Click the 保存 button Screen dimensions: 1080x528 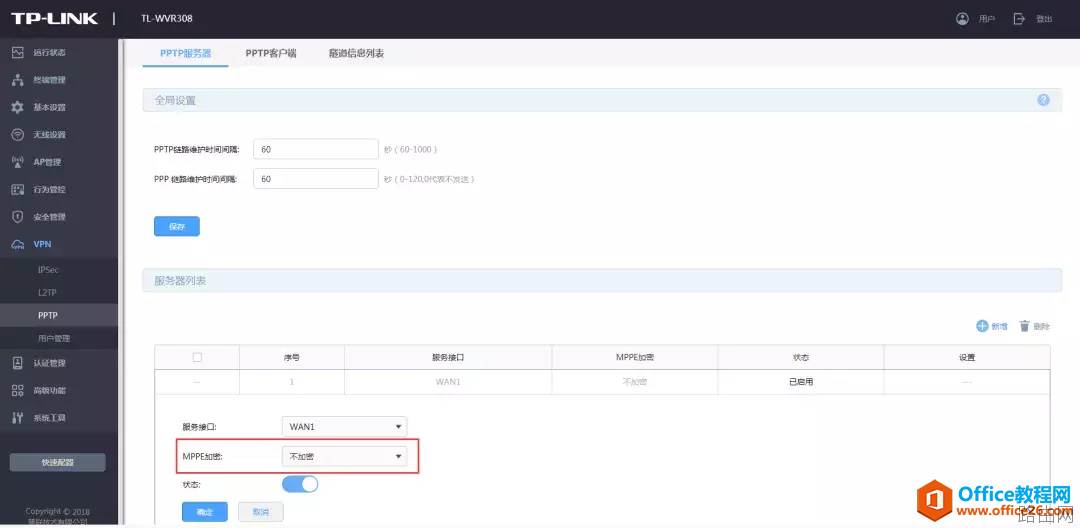(177, 226)
